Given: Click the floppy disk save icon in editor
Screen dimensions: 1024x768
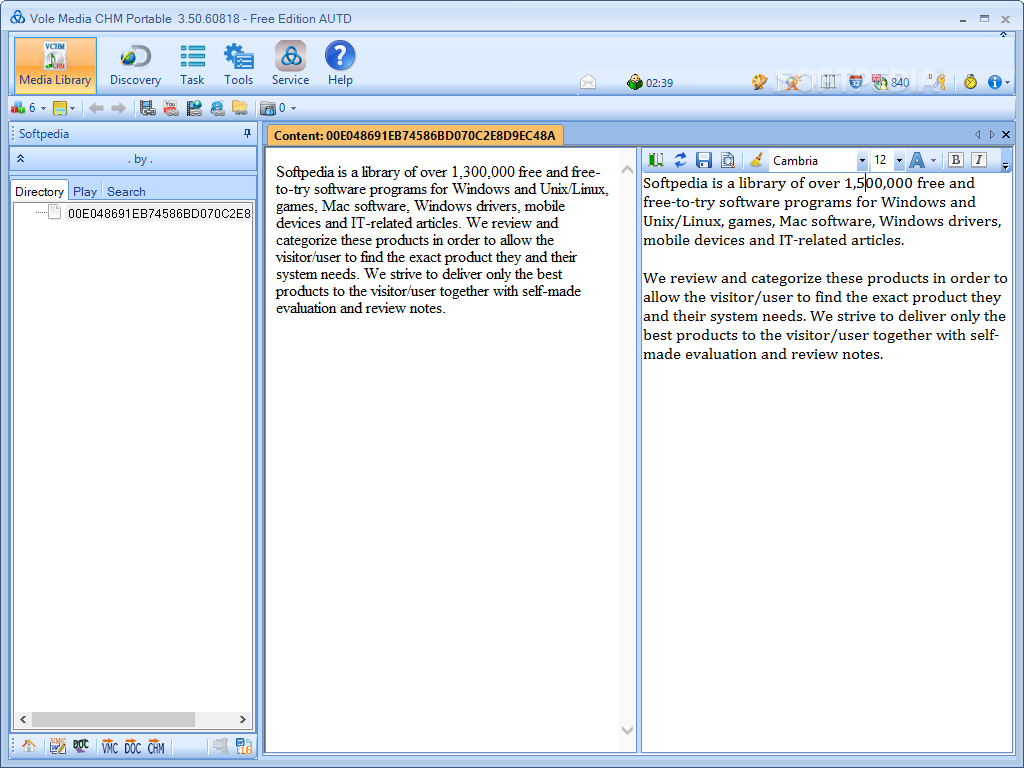Looking at the screenshot, I should [703, 160].
